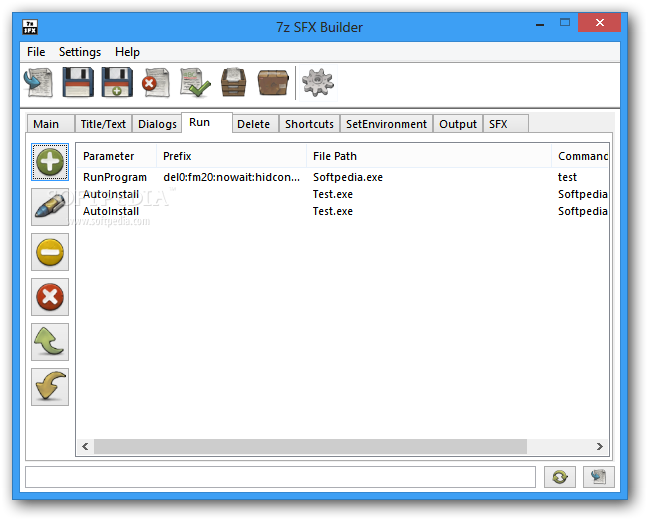
Task: Close the 7z SFX Builder window
Action: [x=599, y=23]
